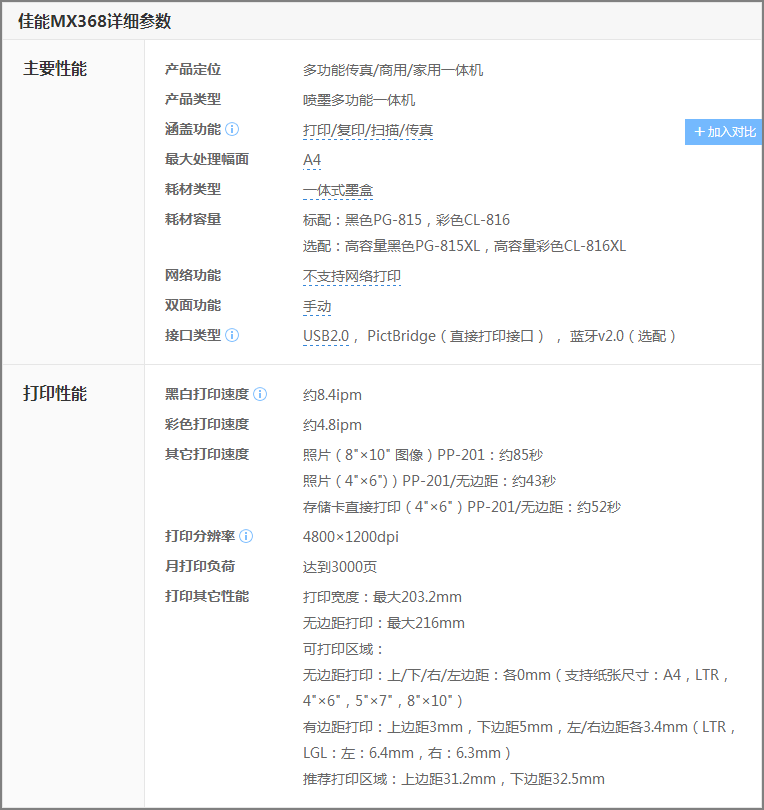Select the 达到3000页 value
The image size is (764, 810).
click(340, 567)
